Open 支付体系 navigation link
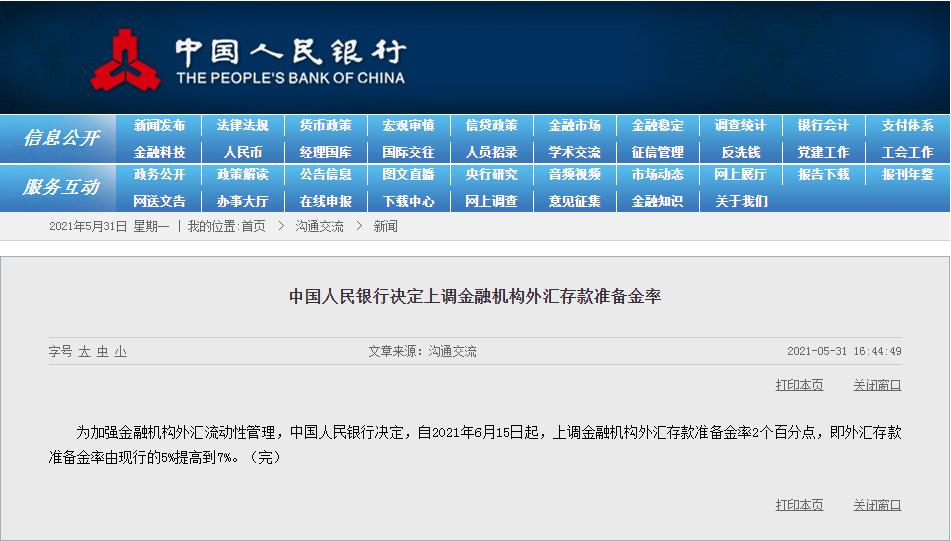The image size is (951, 541). tap(907, 126)
